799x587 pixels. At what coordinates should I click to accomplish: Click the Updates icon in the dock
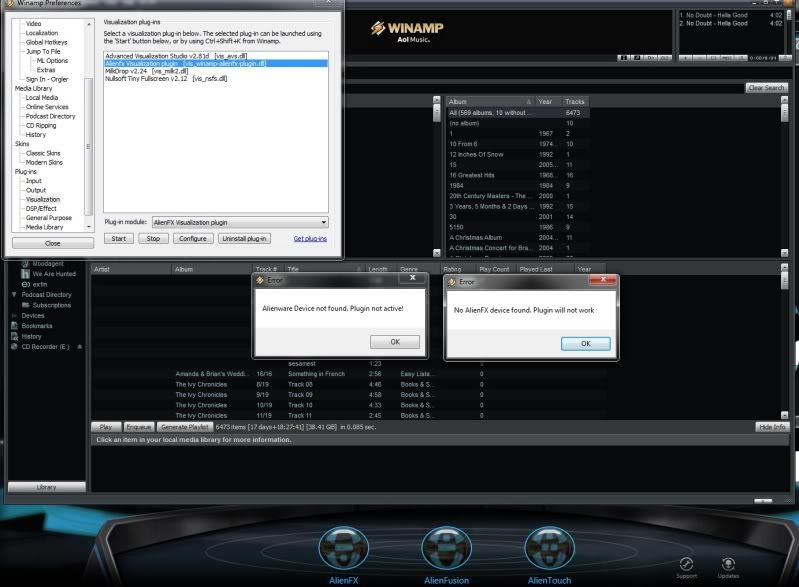click(728, 567)
